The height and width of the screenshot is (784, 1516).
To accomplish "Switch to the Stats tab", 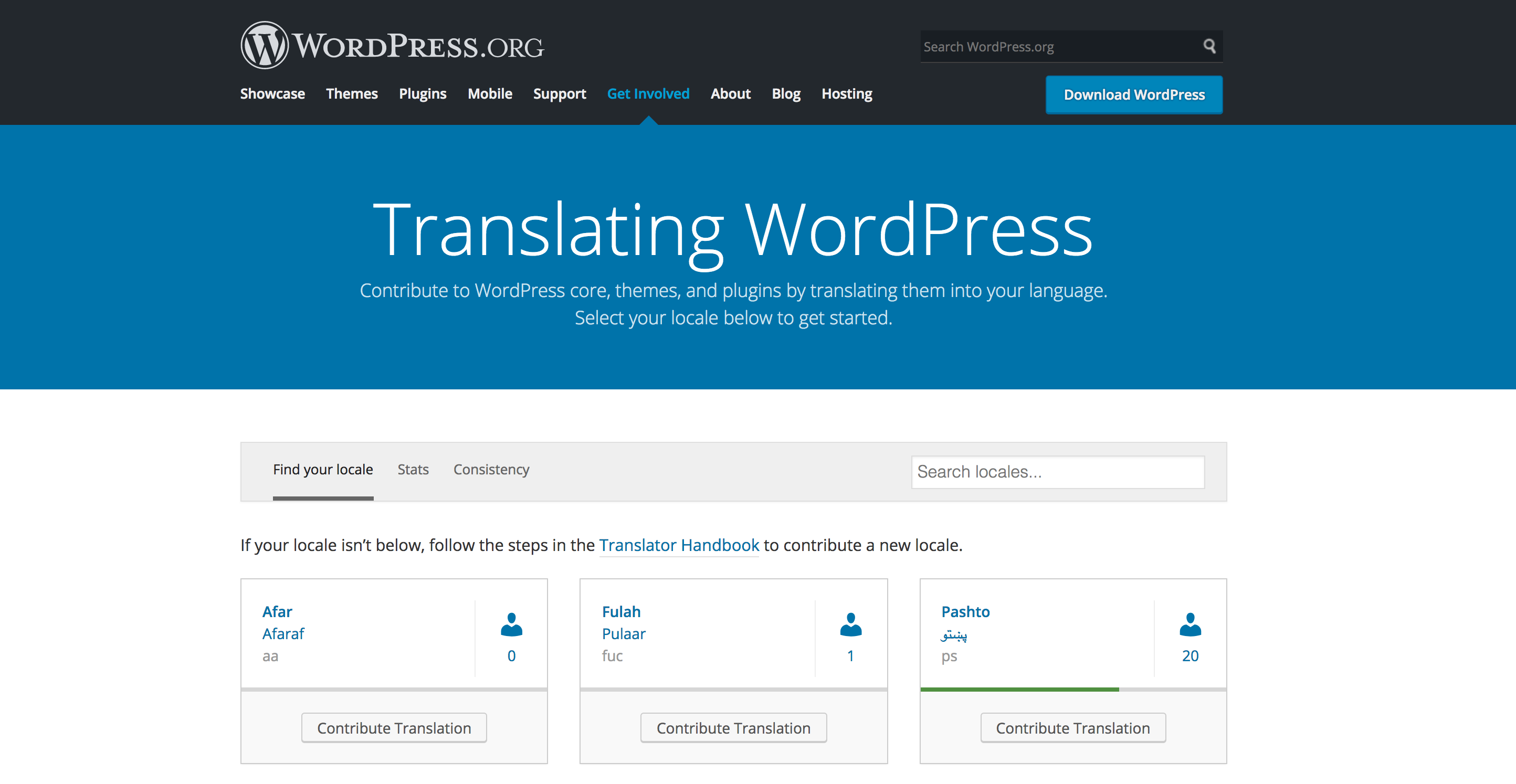I will point(413,469).
